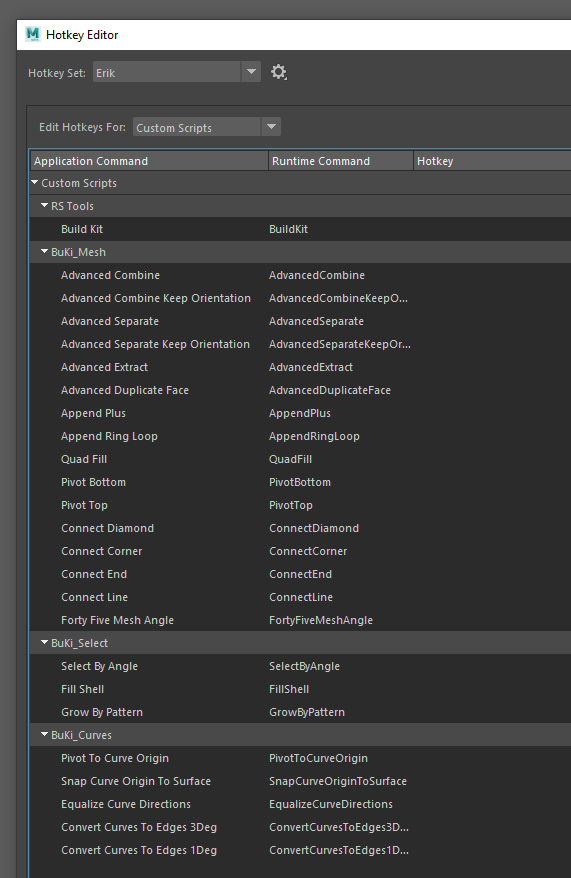Select Convert Curves To Edges 3Deg row
571x878 pixels.
point(301,826)
